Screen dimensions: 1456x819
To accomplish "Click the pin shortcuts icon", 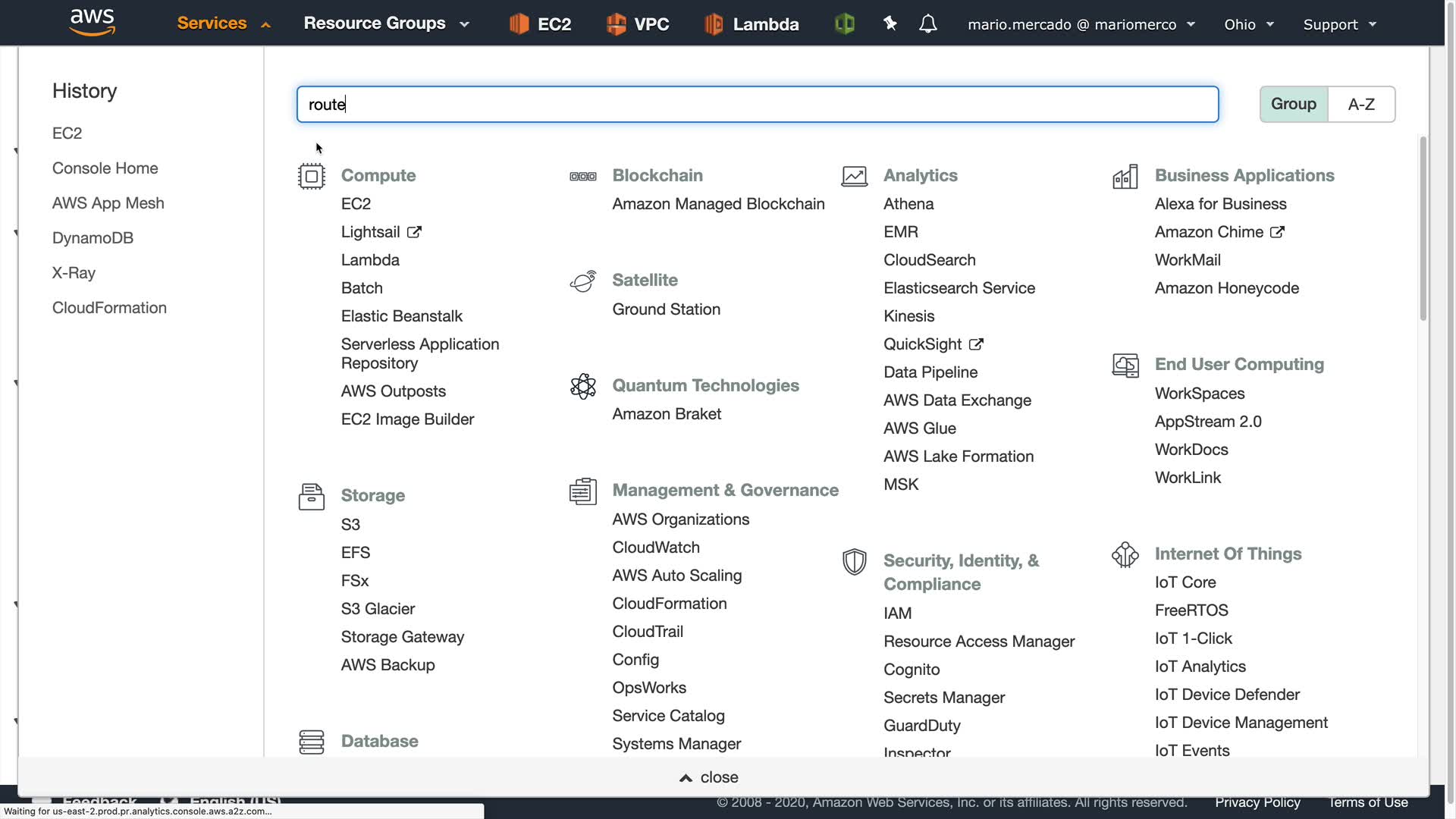I will tap(890, 24).
